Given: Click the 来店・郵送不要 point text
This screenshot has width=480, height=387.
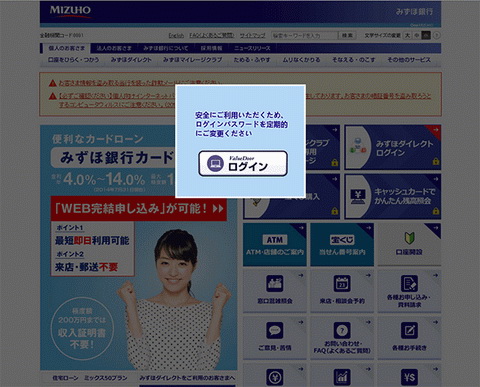Looking at the screenshot, I should coord(86,267).
